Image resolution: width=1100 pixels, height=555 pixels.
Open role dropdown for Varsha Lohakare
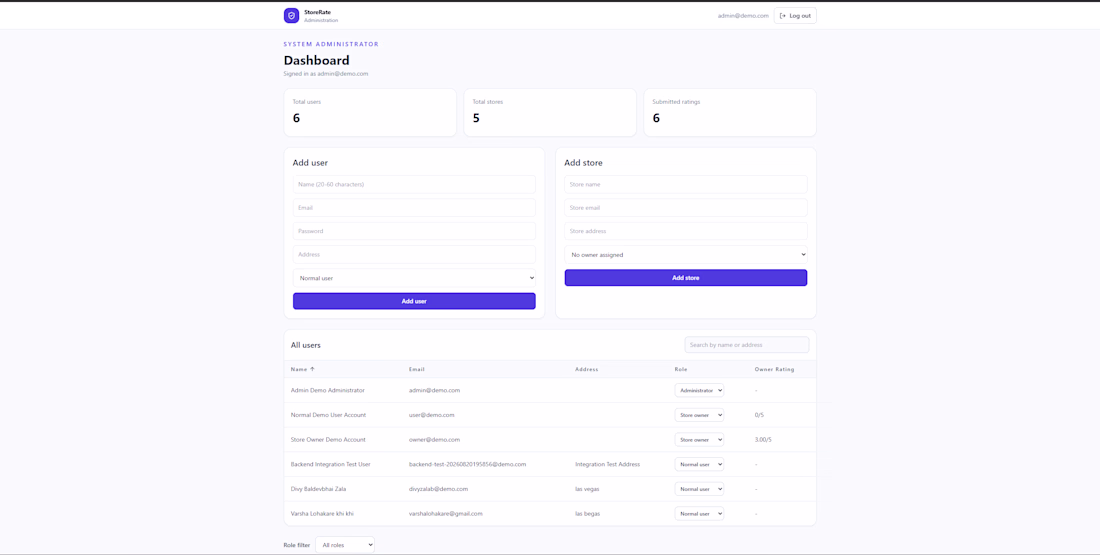[699, 514]
